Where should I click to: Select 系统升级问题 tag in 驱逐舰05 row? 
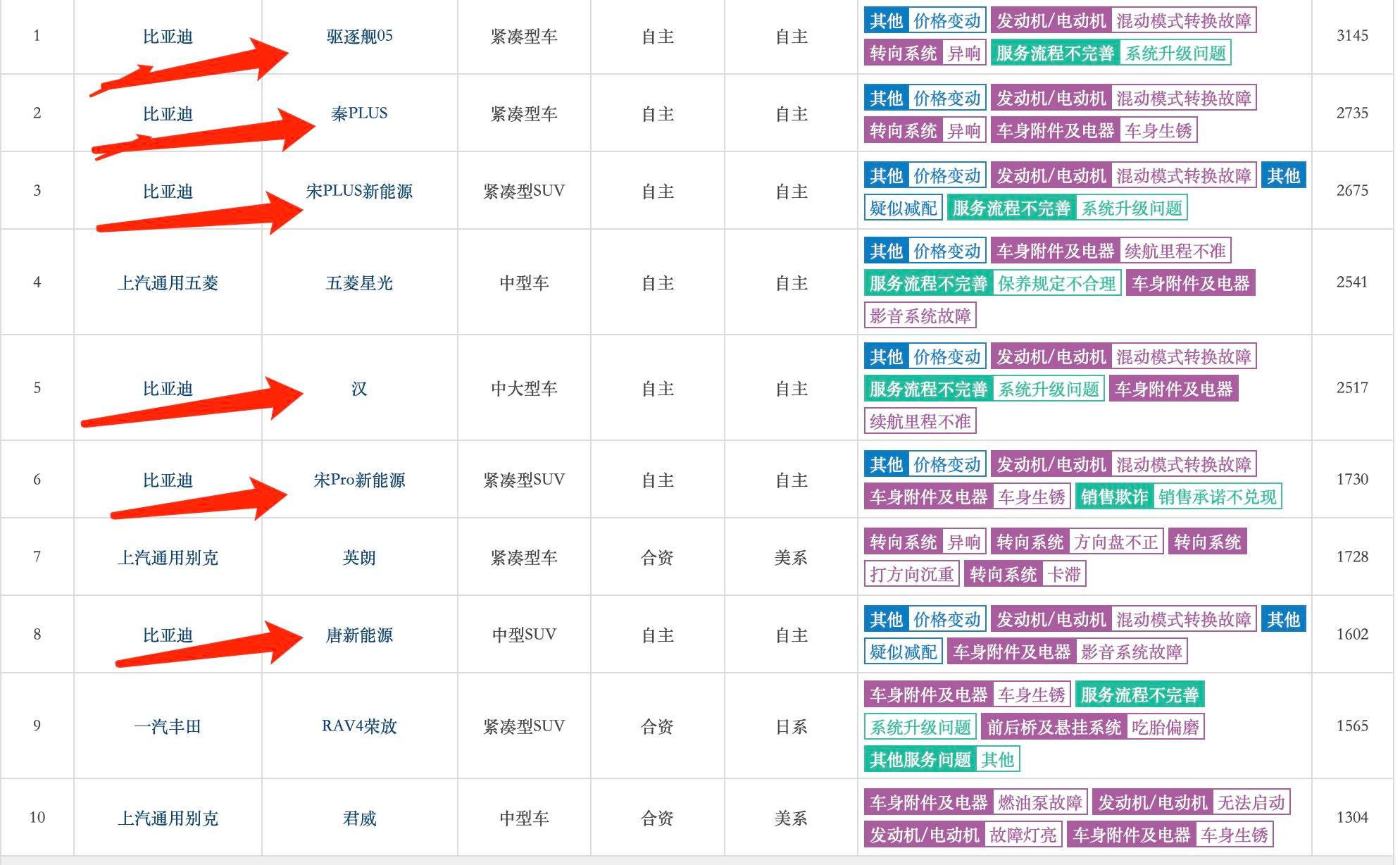click(x=1175, y=54)
